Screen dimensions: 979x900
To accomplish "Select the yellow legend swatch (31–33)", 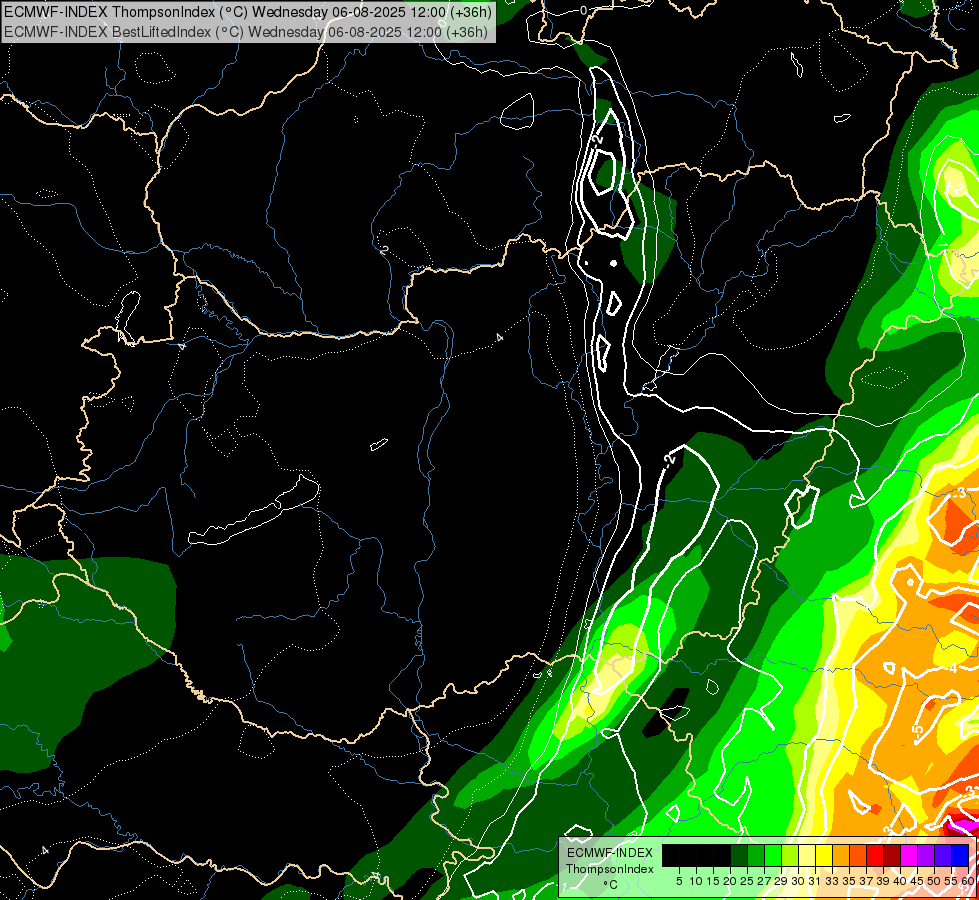I will [824, 856].
